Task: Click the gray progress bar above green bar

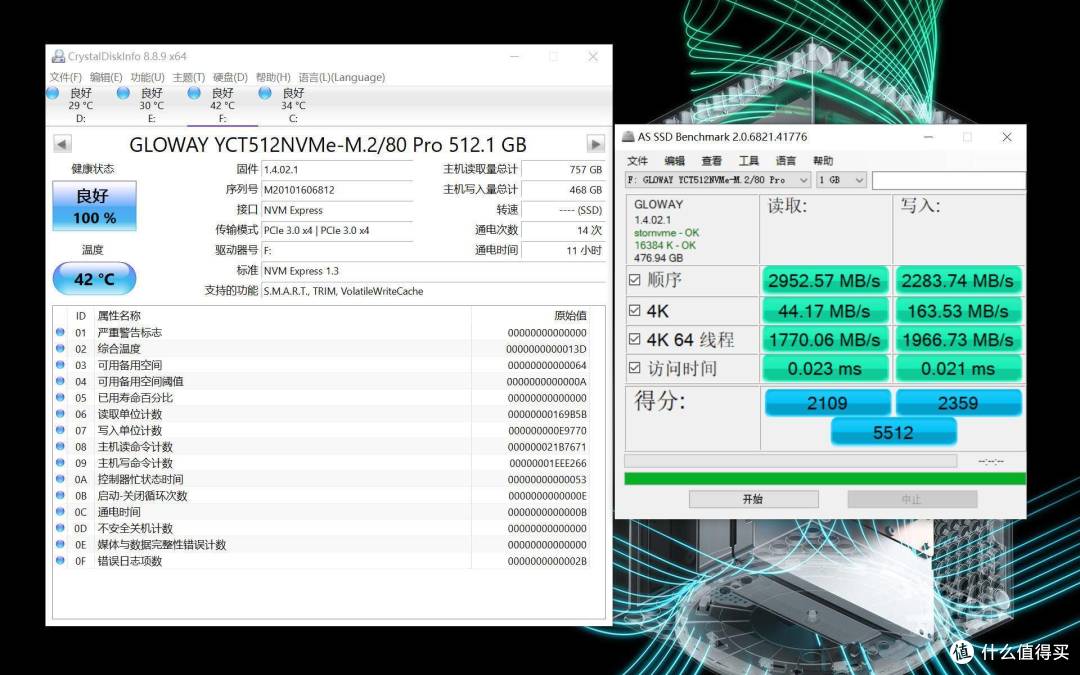Action: tap(791, 461)
